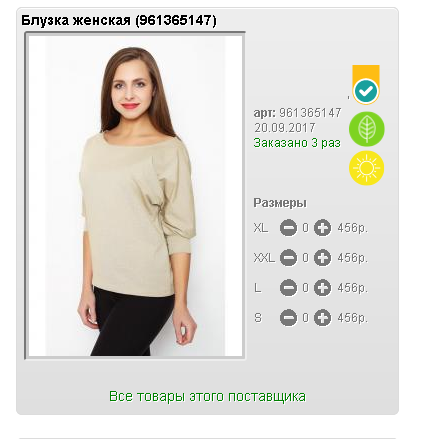Click the yellow sun summer badge
This screenshot has width=425, height=439.
coord(367,168)
